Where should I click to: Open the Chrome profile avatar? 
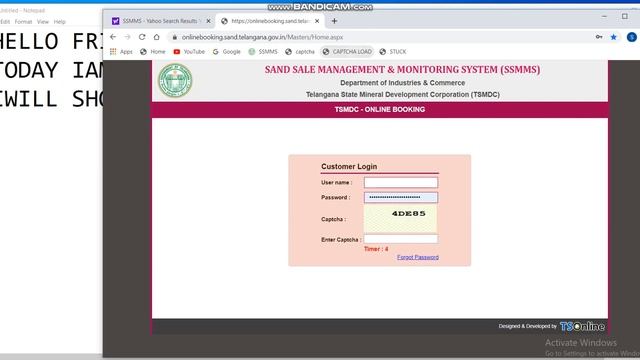[631, 37]
